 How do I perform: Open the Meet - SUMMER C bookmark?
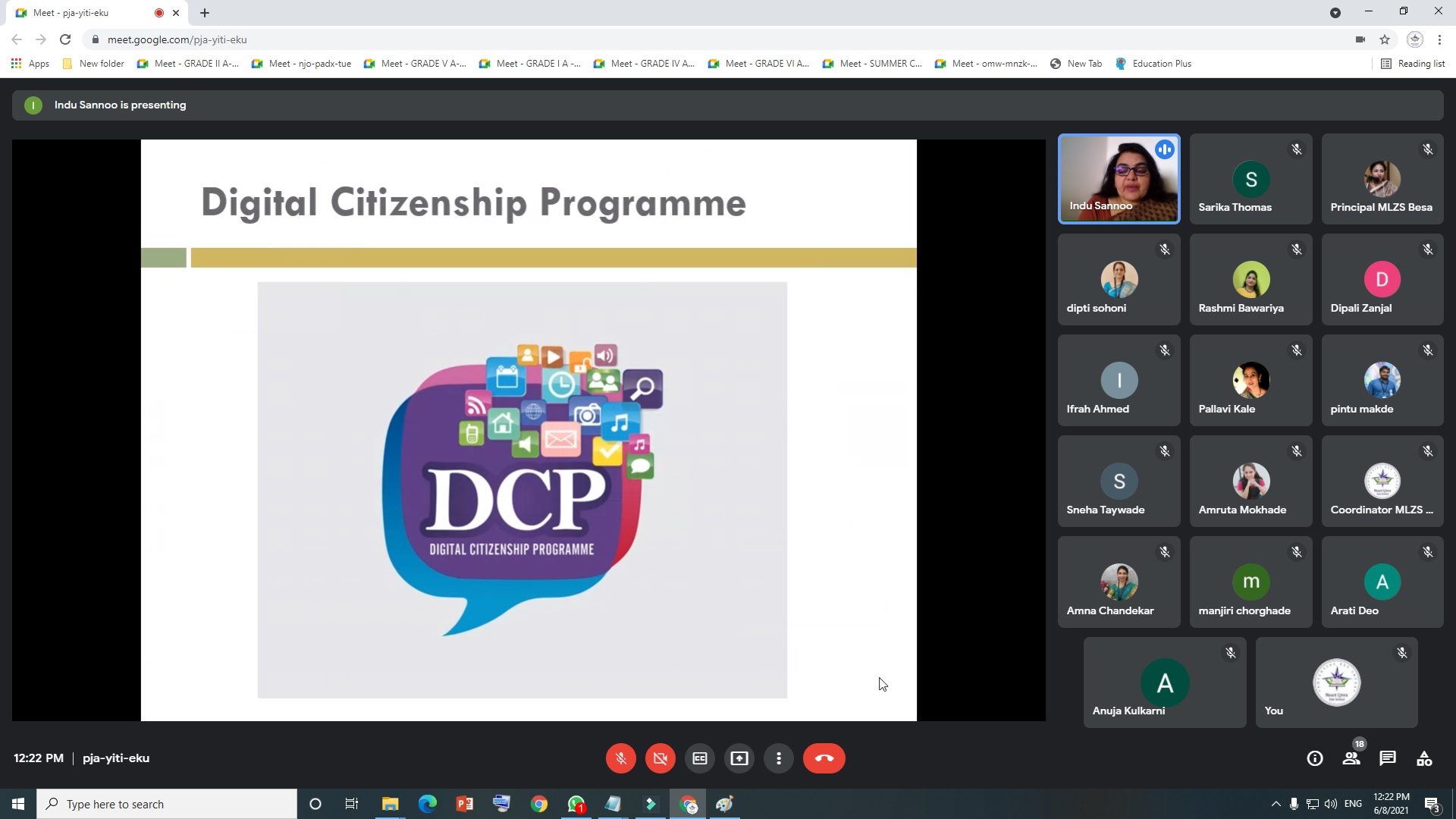tap(873, 64)
